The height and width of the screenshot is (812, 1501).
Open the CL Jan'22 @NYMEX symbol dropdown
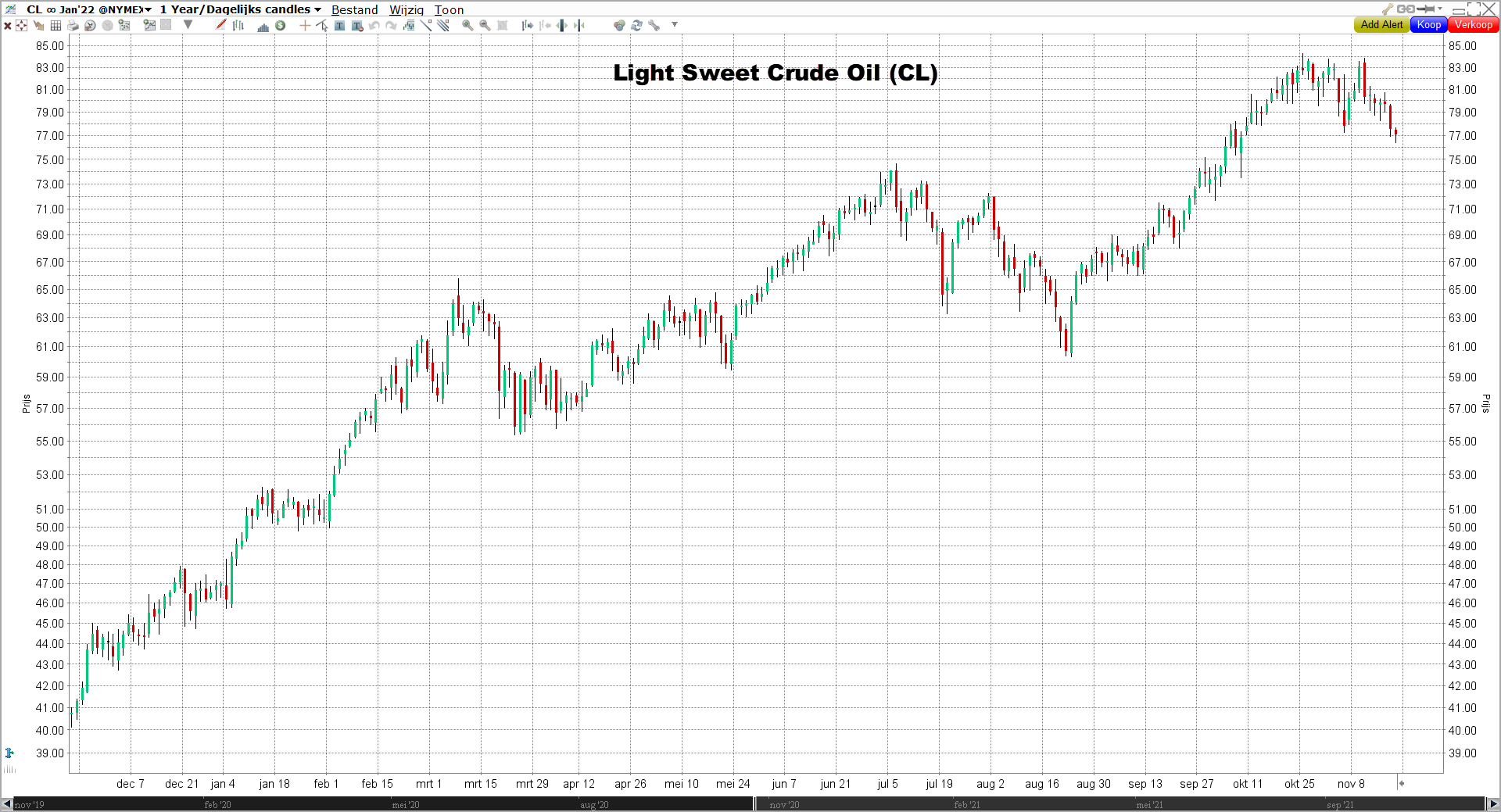(88, 9)
